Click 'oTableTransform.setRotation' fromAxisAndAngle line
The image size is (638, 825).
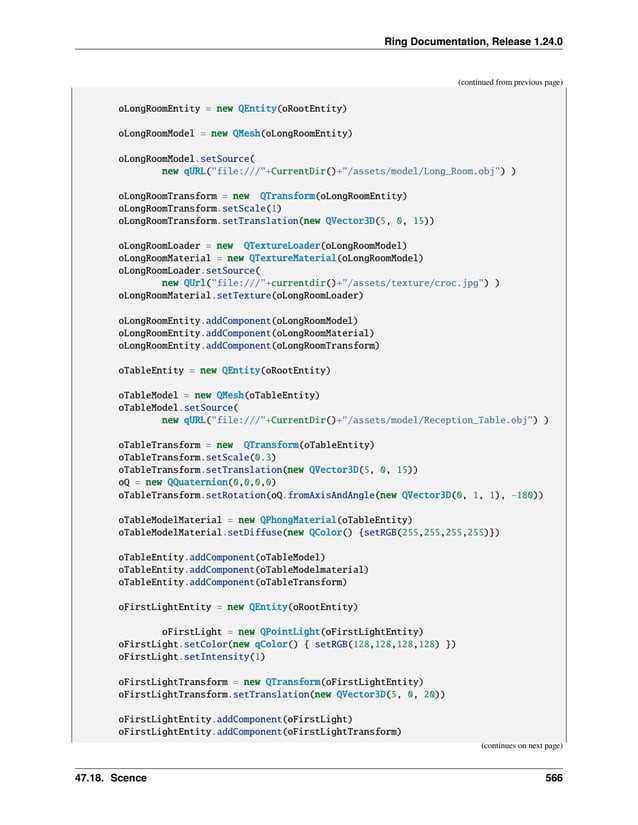(x=330, y=495)
